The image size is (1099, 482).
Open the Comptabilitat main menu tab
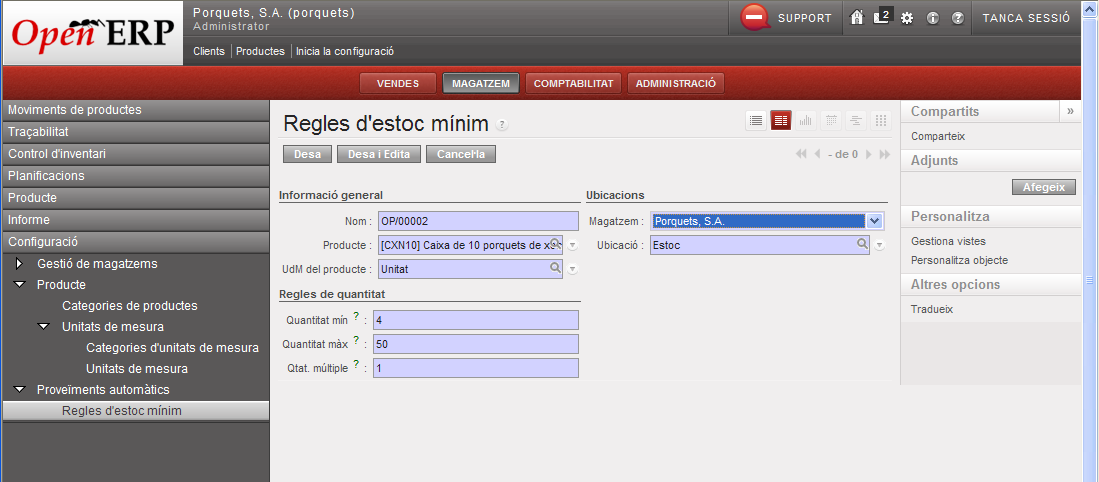click(573, 84)
